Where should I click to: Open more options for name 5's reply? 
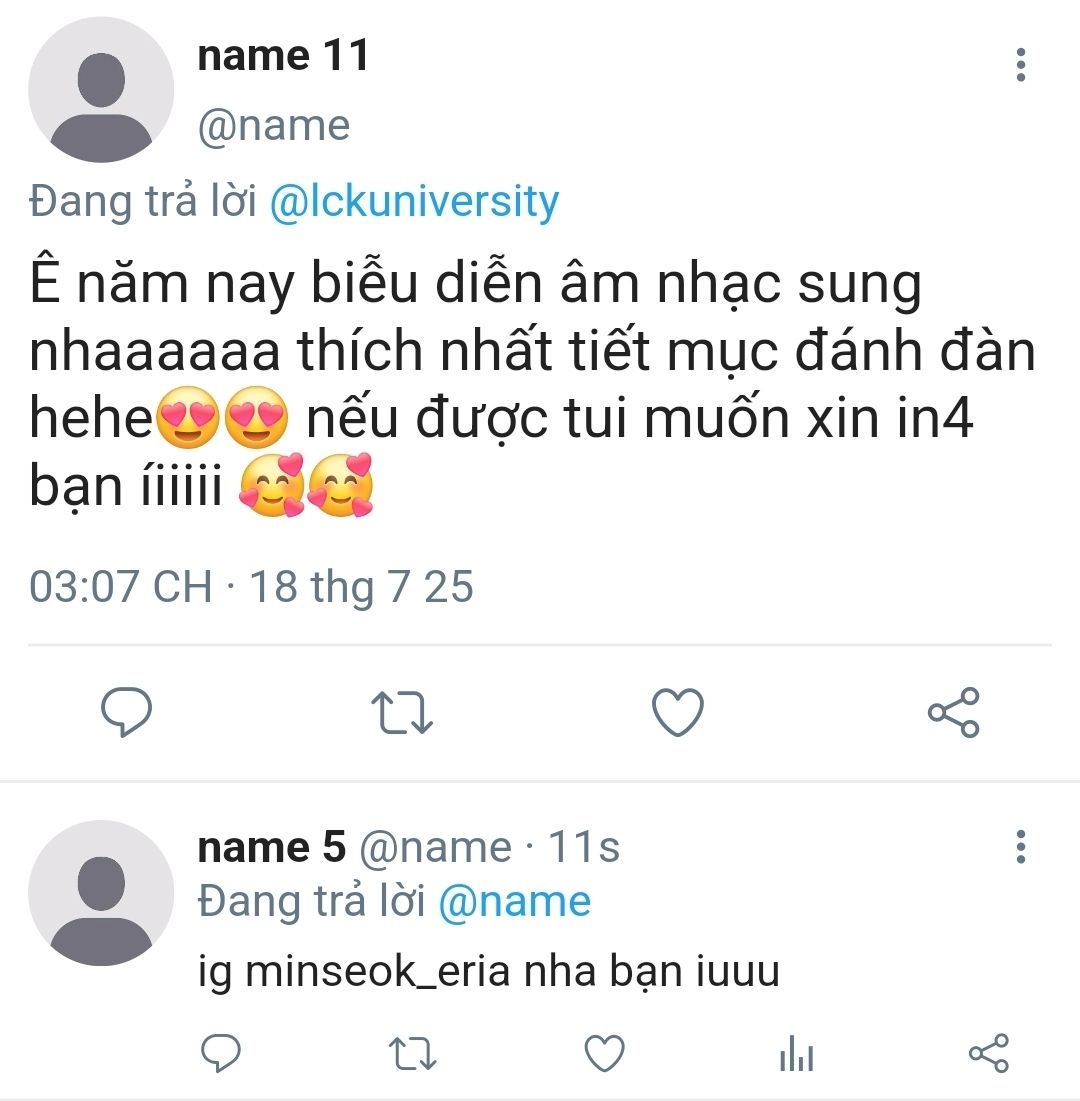pos(1020,847)
